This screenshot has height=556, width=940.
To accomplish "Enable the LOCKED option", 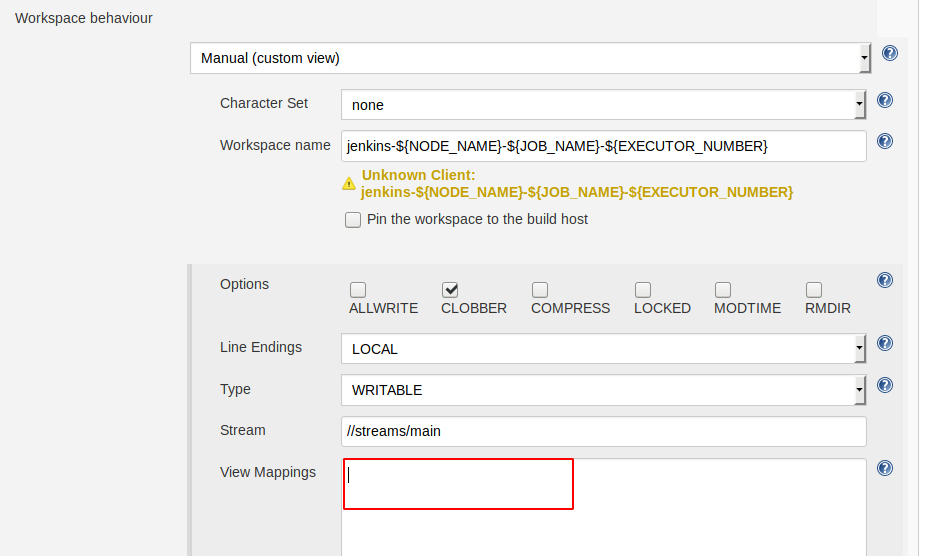I will [643, 290].
